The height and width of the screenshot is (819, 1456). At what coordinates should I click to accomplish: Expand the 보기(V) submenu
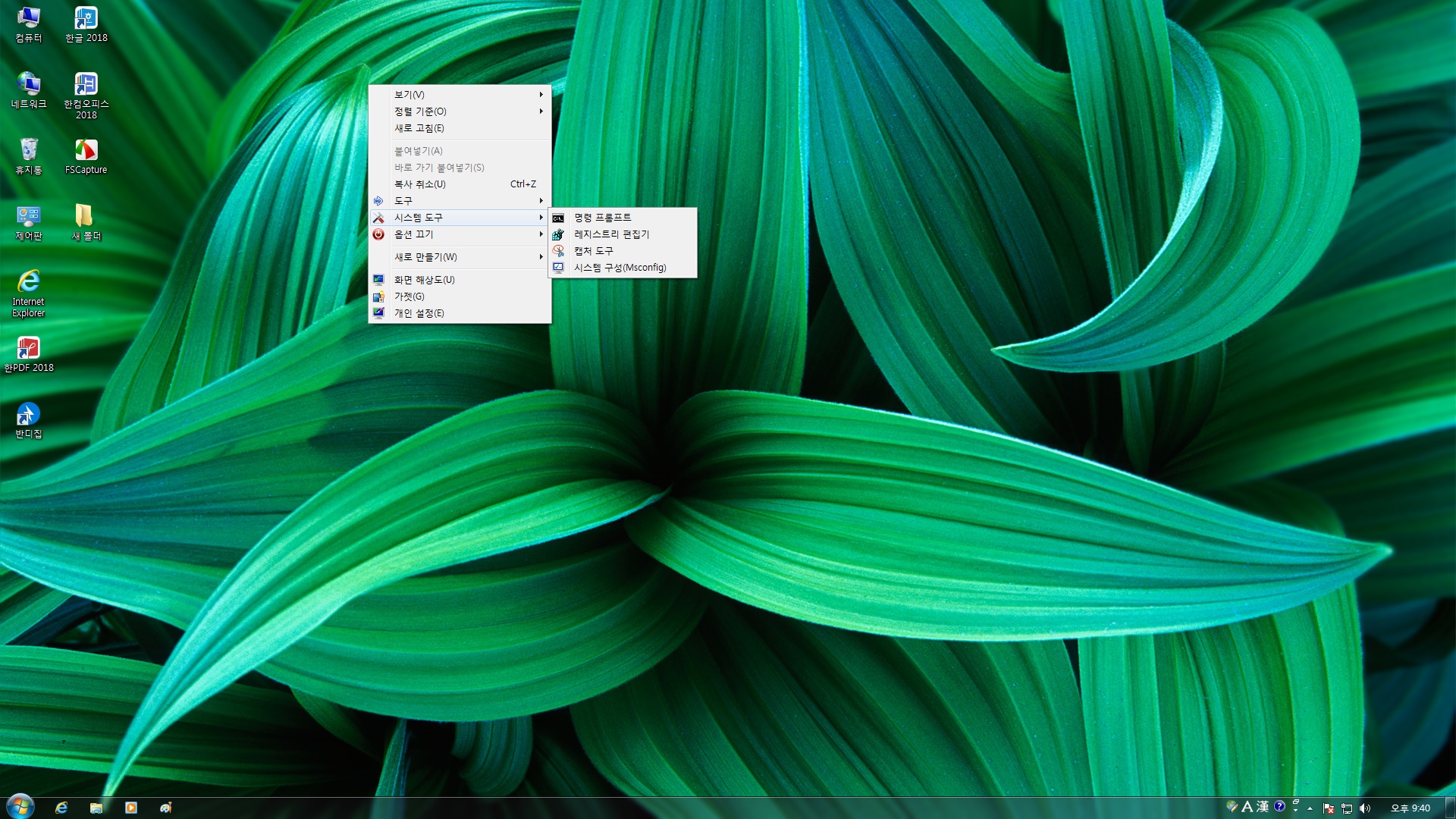pyautogui.click(x=460, y=95)
